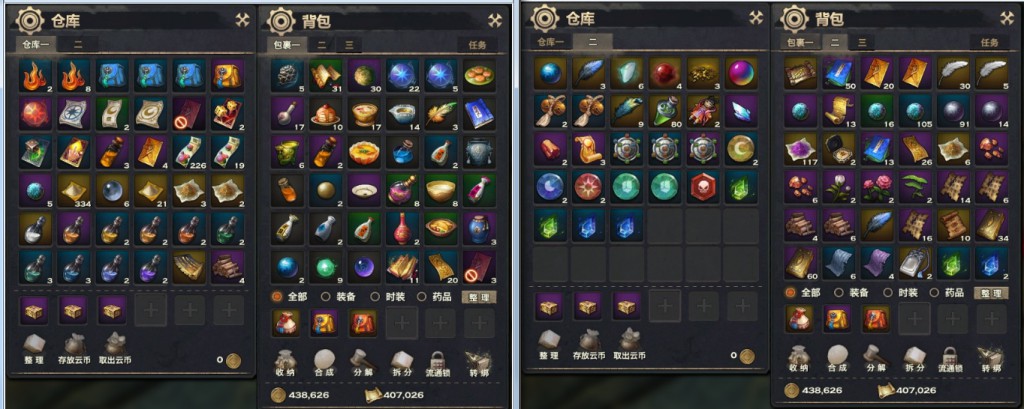1024x409 pixels.
Task: Select the plate of cookies food item
Action: 480,75
